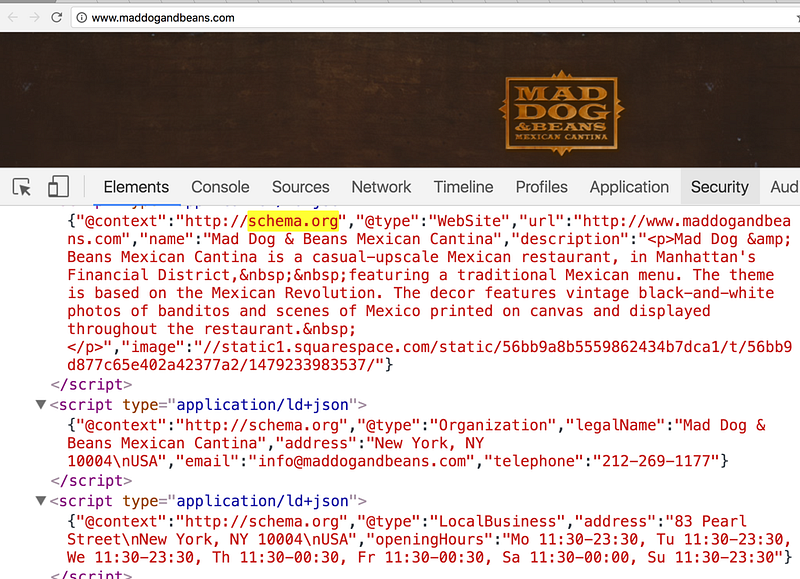Viewport: 800px width, 579px height.
Task: Open the Sources tab
Action: (x=300, y=187)
